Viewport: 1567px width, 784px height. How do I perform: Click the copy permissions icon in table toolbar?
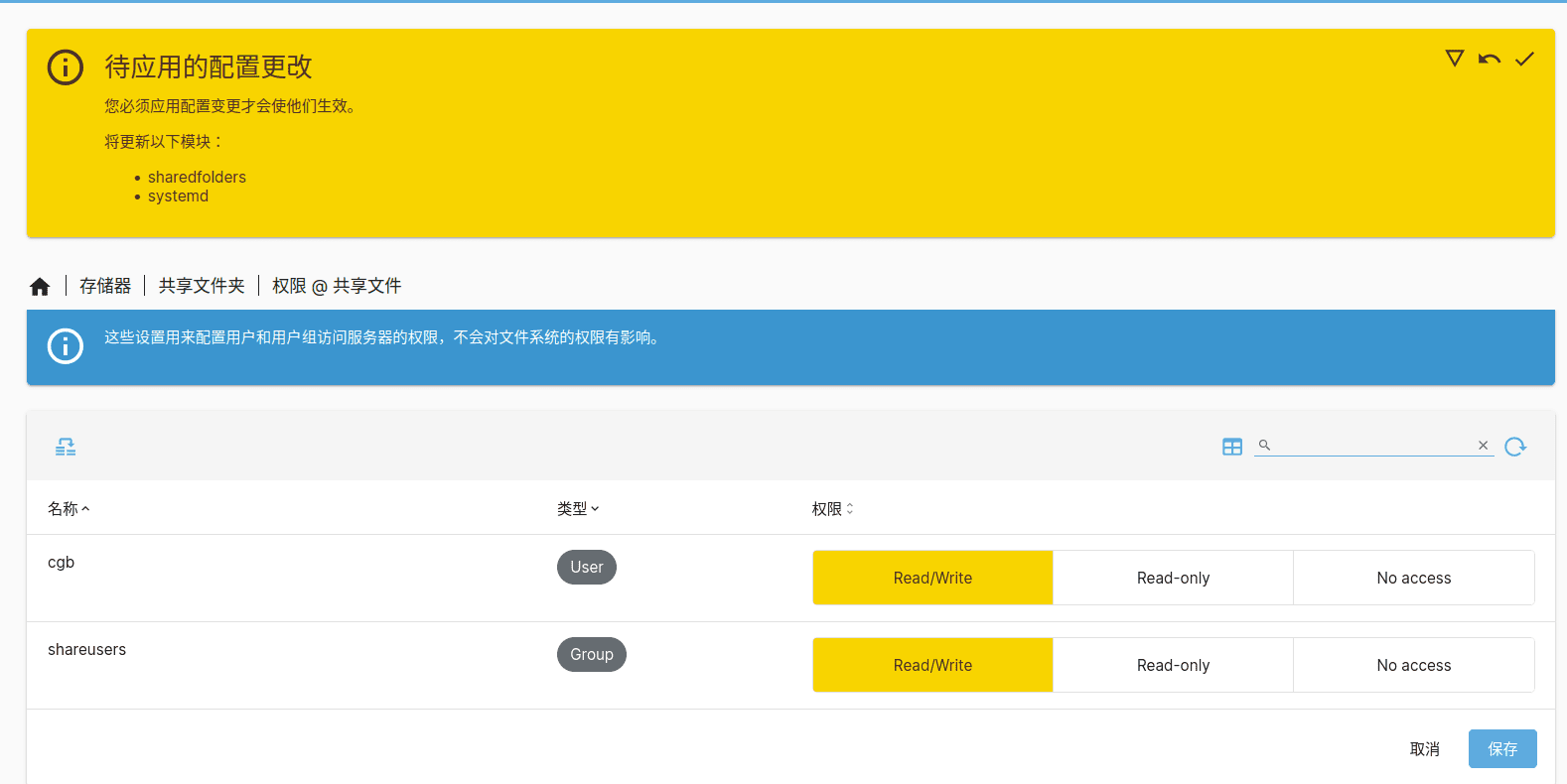(x=66, y=447)
